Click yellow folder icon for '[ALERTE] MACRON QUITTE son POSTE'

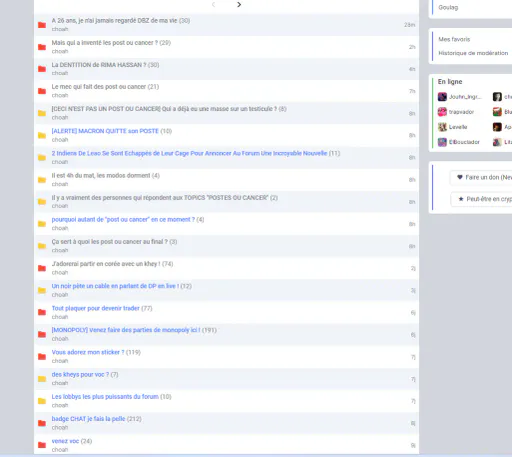[42, 135]
